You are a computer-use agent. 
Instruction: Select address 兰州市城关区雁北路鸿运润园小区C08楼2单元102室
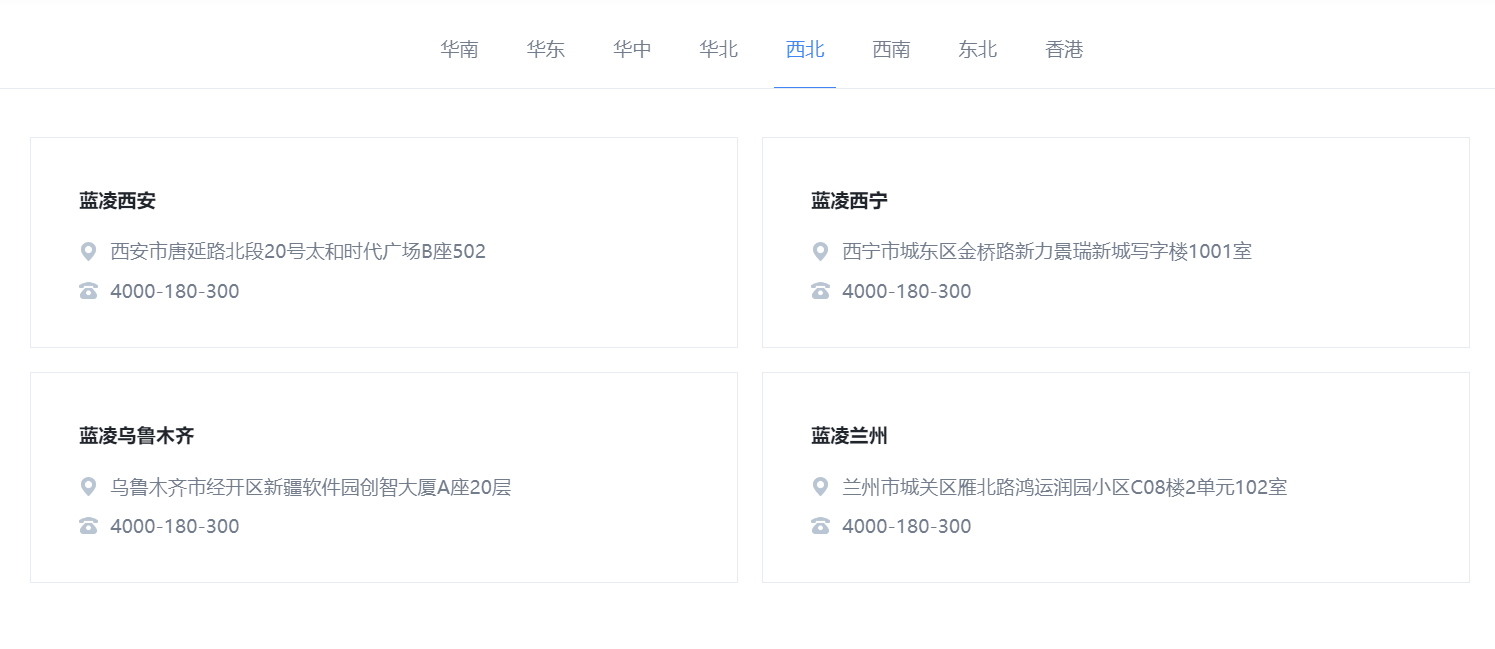point(1065,487)
